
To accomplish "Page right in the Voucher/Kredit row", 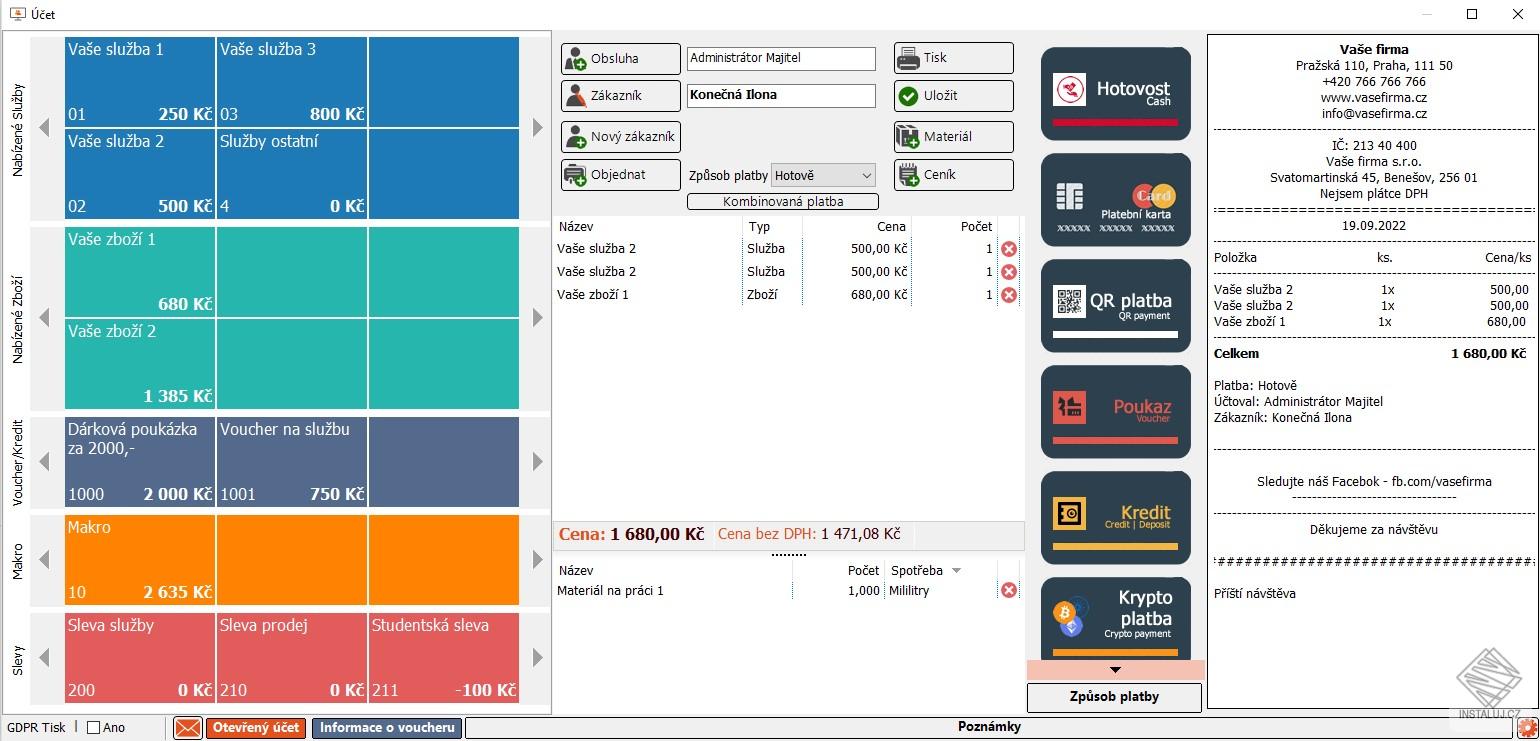I will tap(537, 462).
